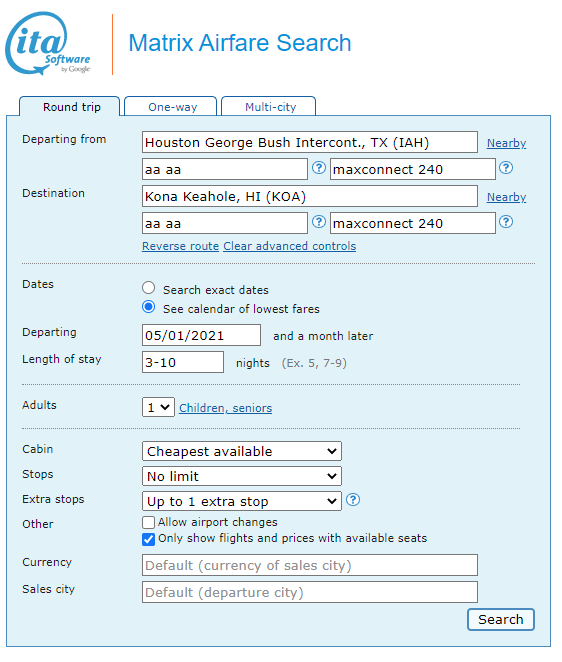
Task: Open help icon beside departure 'aa aa' field
Action: pos(319,168)
